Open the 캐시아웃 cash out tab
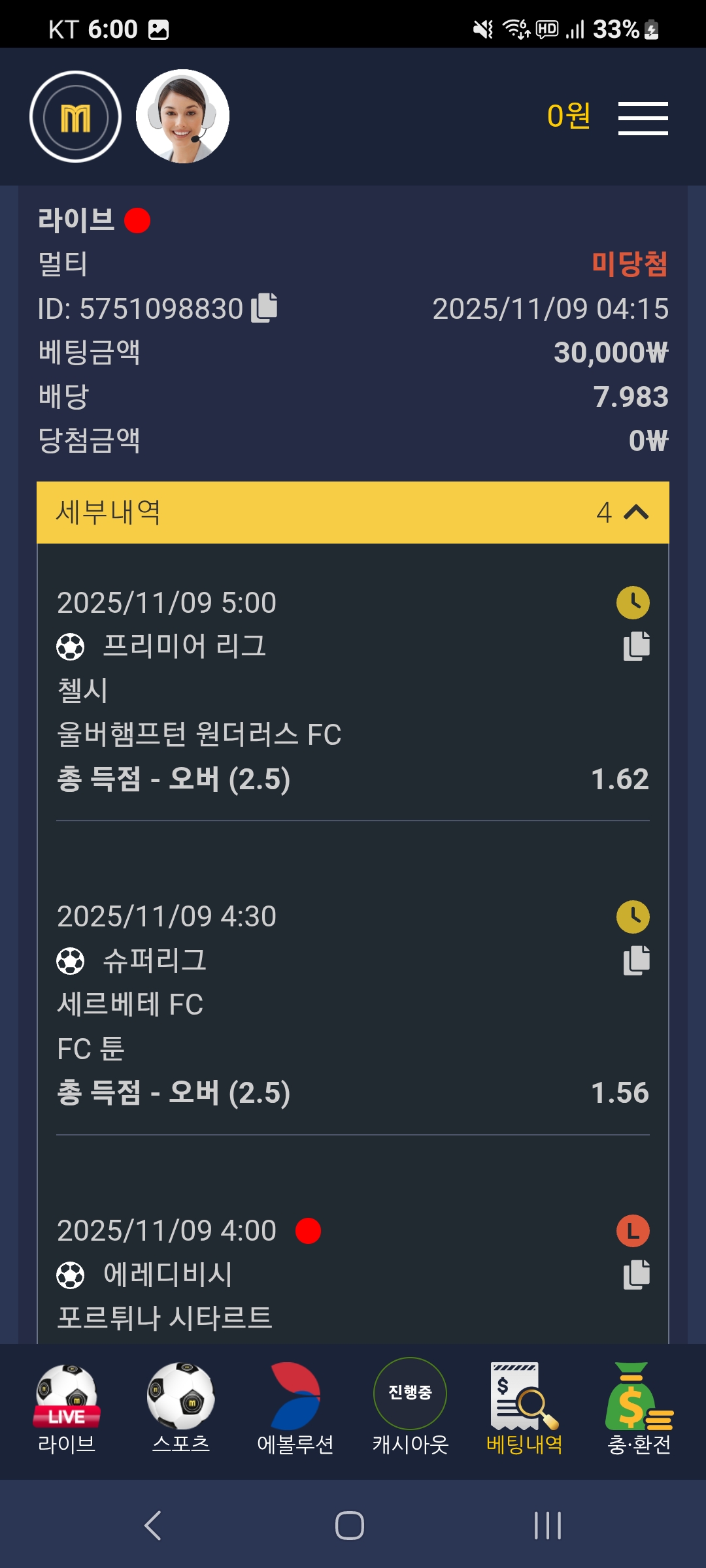 [410, 1409]
